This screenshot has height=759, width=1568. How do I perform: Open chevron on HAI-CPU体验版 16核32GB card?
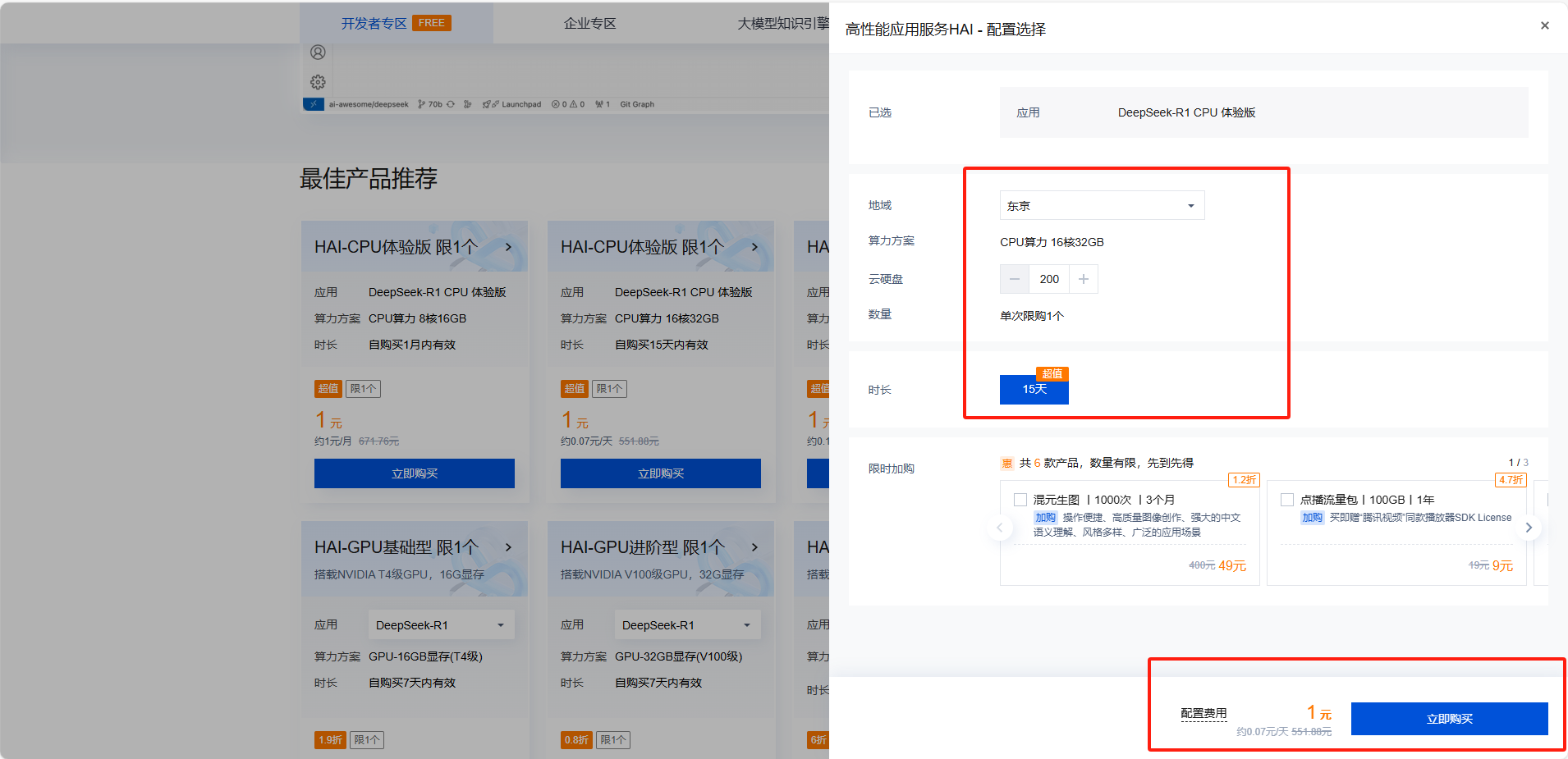[754, 247]
